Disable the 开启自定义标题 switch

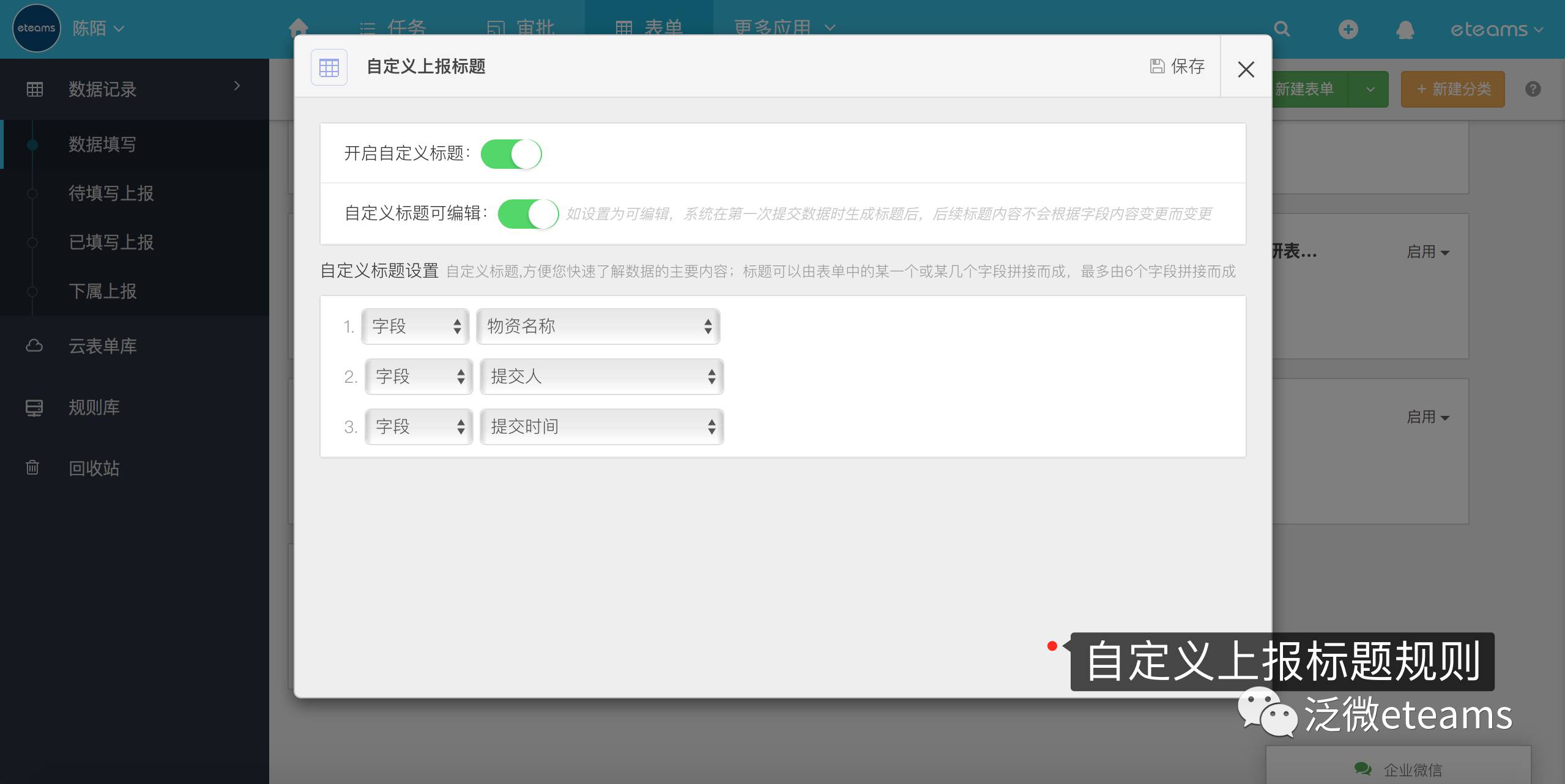[511, 153]
